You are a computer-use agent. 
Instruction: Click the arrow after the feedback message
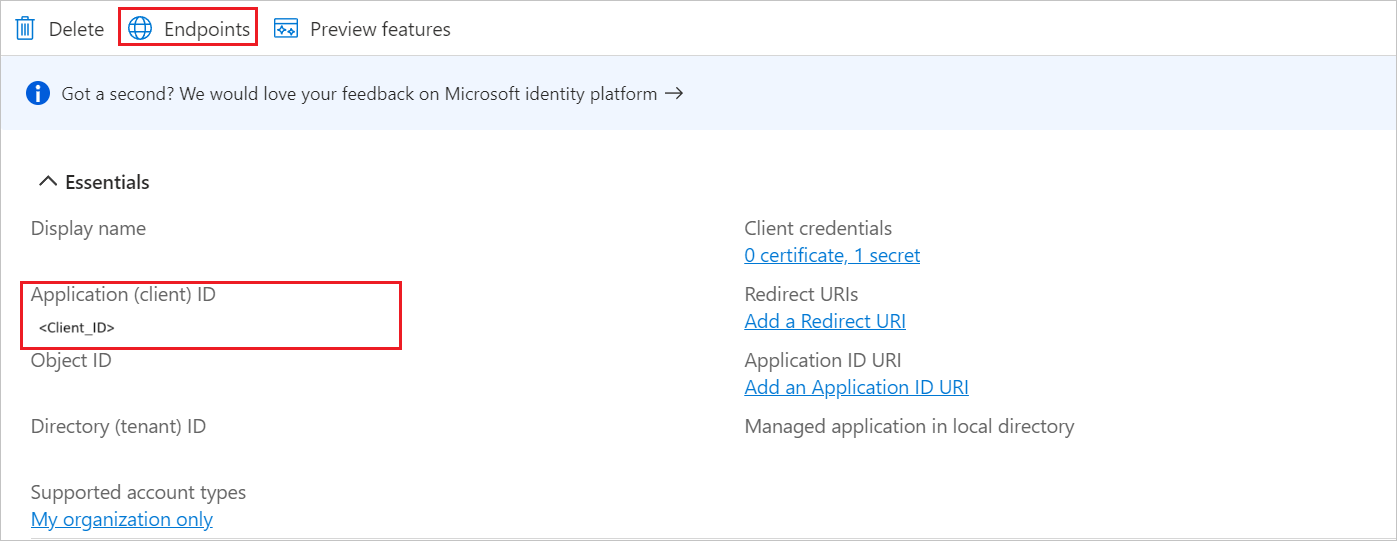(674, 93)
